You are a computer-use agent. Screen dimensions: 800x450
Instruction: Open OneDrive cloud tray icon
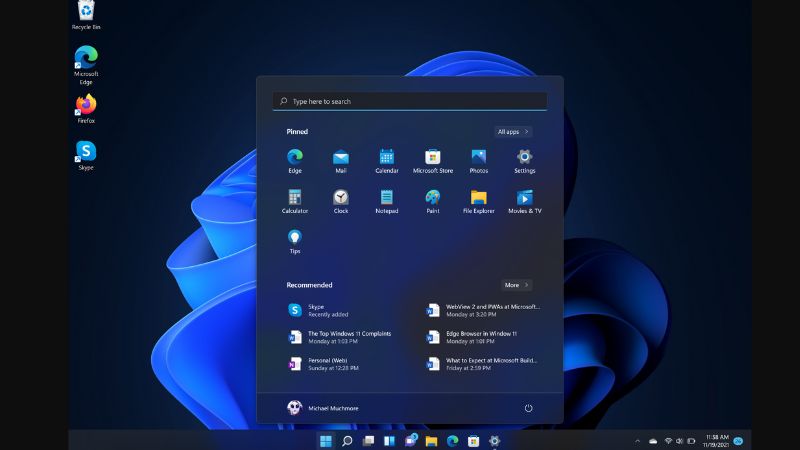tap(653, 441)
